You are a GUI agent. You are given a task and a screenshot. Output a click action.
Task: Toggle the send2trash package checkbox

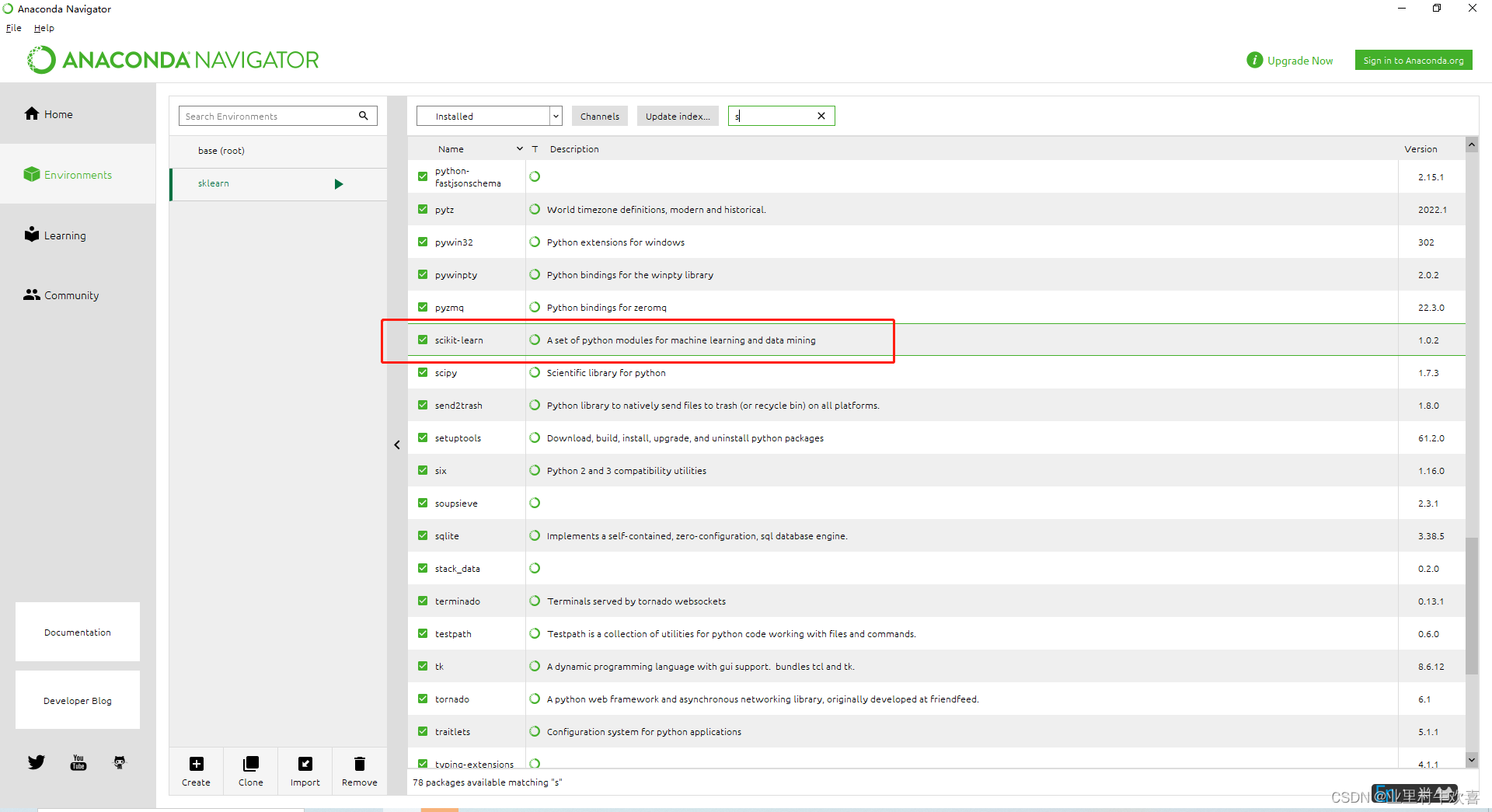coord(423,405)
